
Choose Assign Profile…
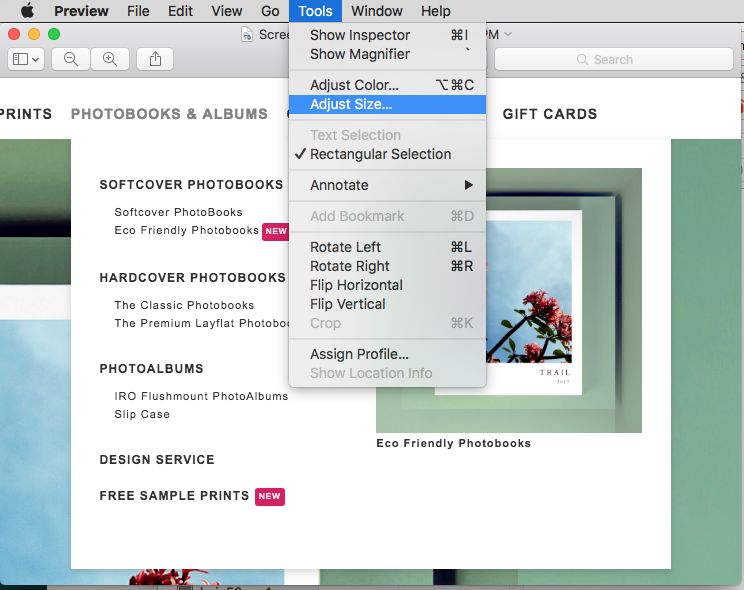[x=387, y=354]
